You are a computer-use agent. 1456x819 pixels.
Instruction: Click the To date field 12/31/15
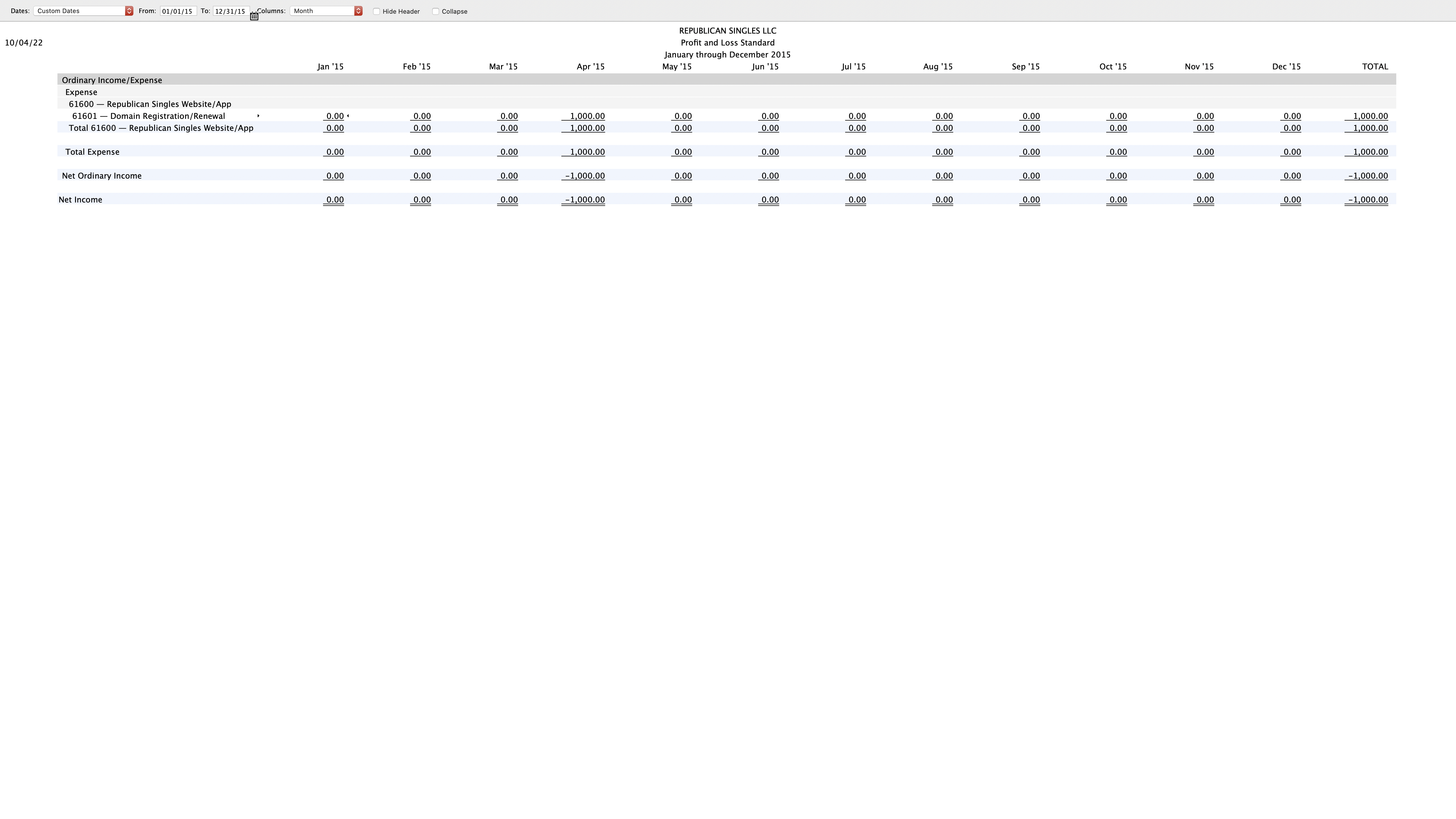(x=231, y=11)
